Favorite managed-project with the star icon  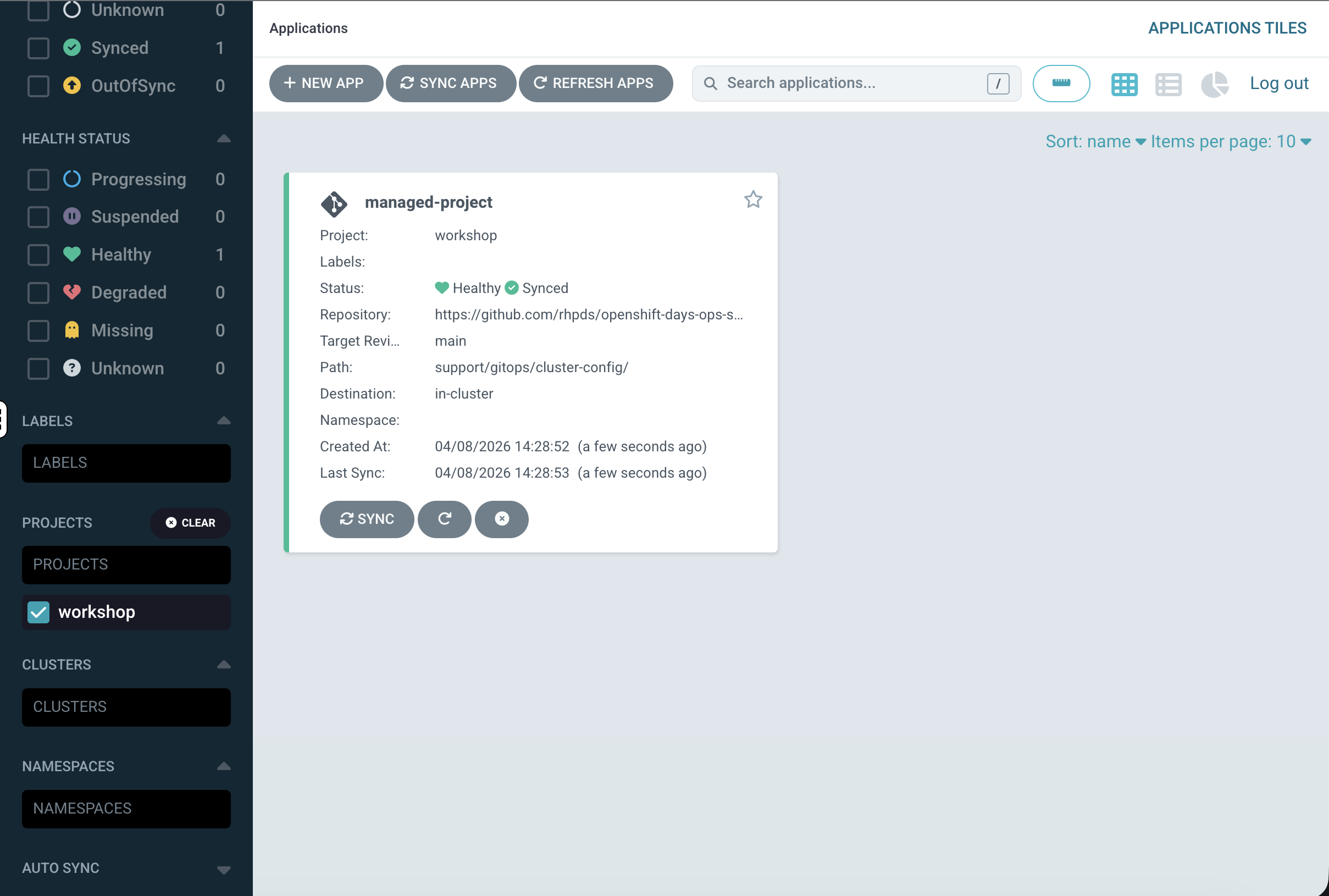click(x=752, y=200)
